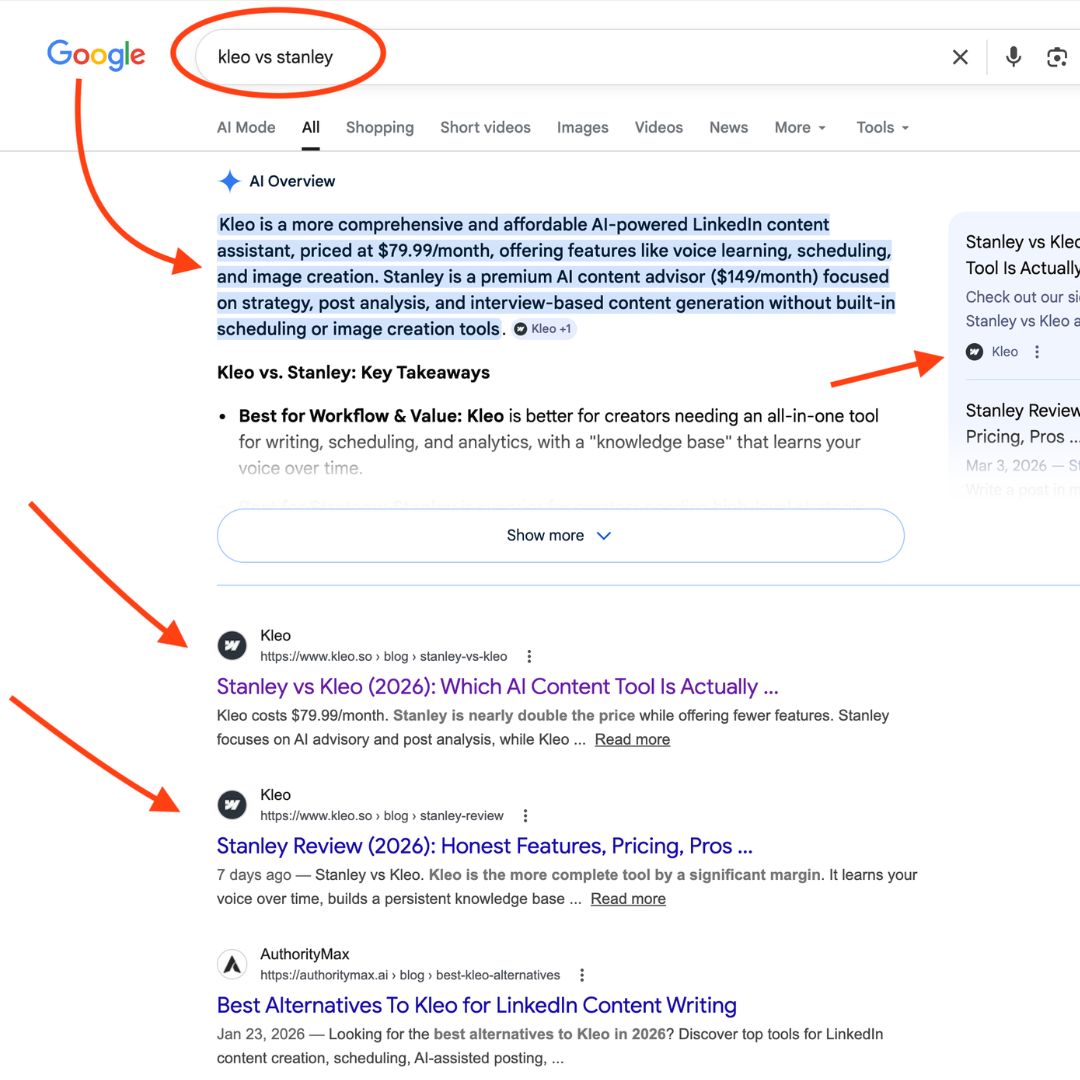Switch to Shopping tab
This screenshot has width=1080, height=1080.
(380, 127)
